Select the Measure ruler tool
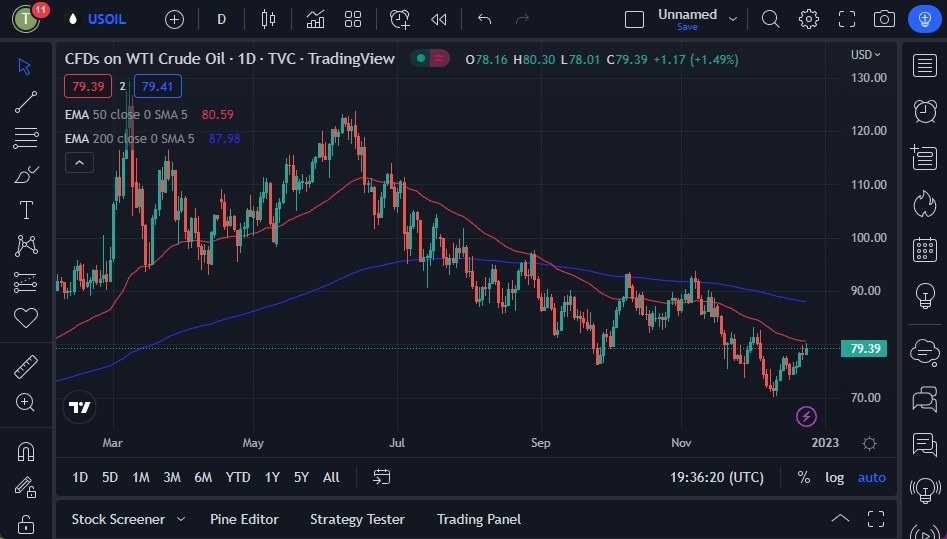Viewport: 947px width, 539px height. tap(25, 367)
